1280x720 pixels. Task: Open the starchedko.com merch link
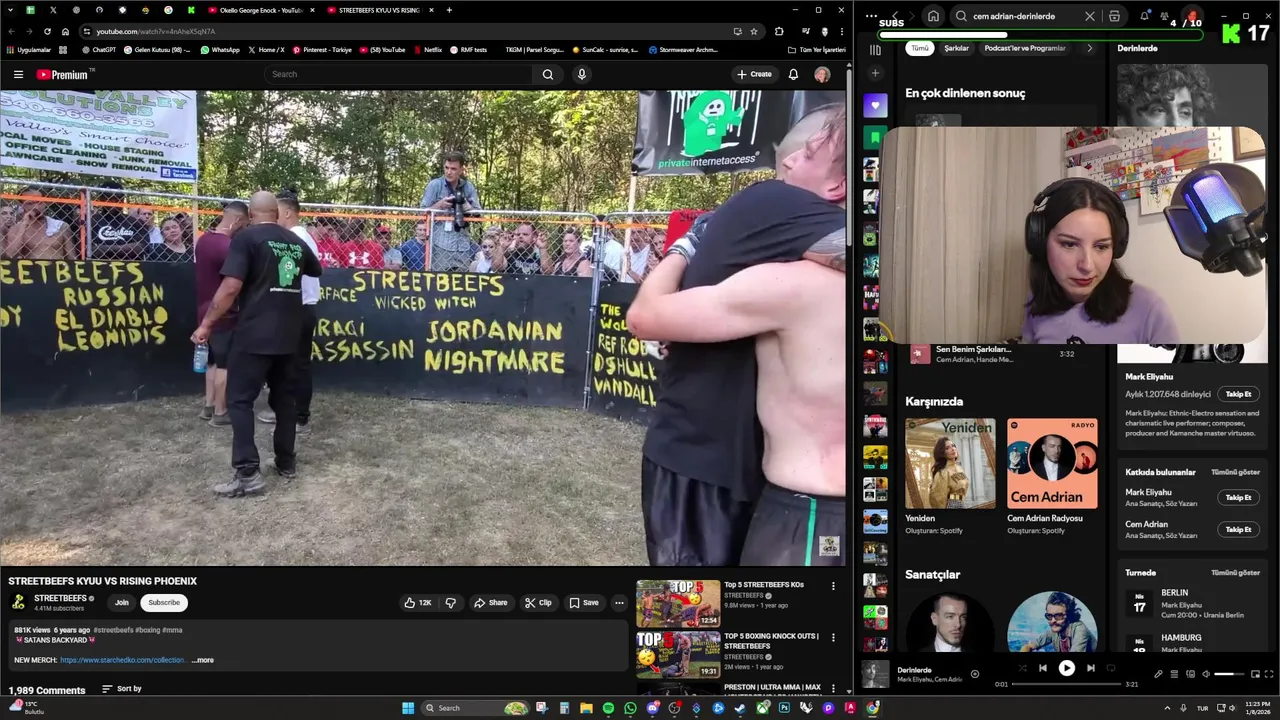pyautogui.click(x=122, y=660)
